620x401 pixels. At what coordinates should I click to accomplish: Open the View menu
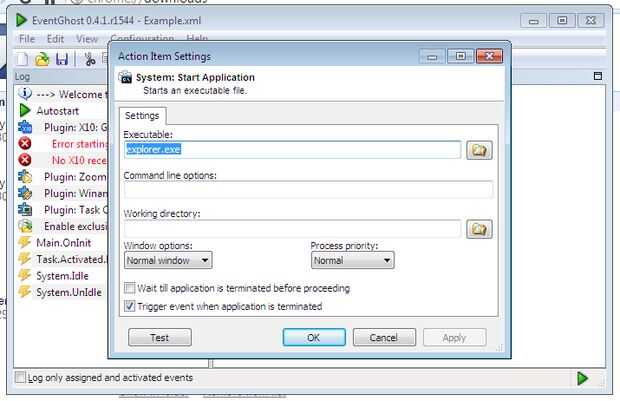87,39
